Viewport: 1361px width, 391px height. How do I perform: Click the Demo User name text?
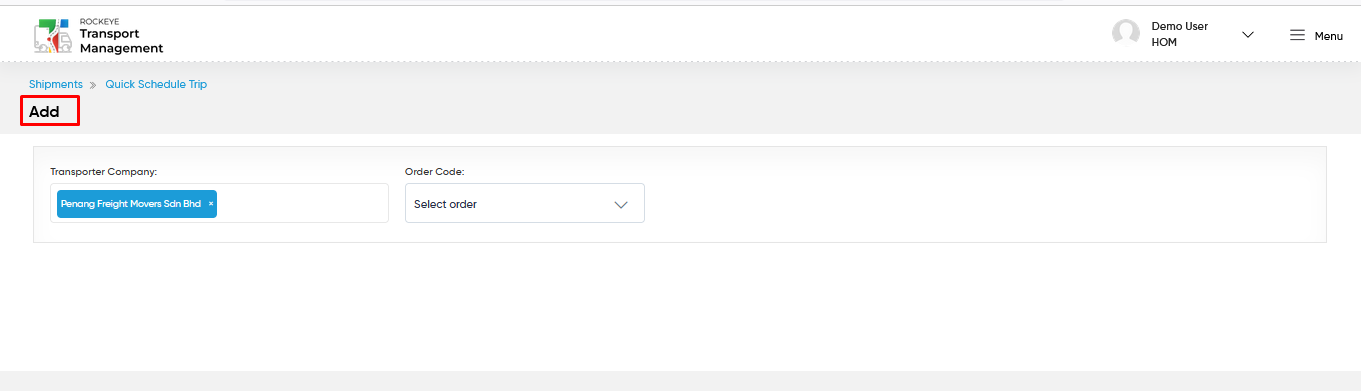click(x=1180, y=27)
